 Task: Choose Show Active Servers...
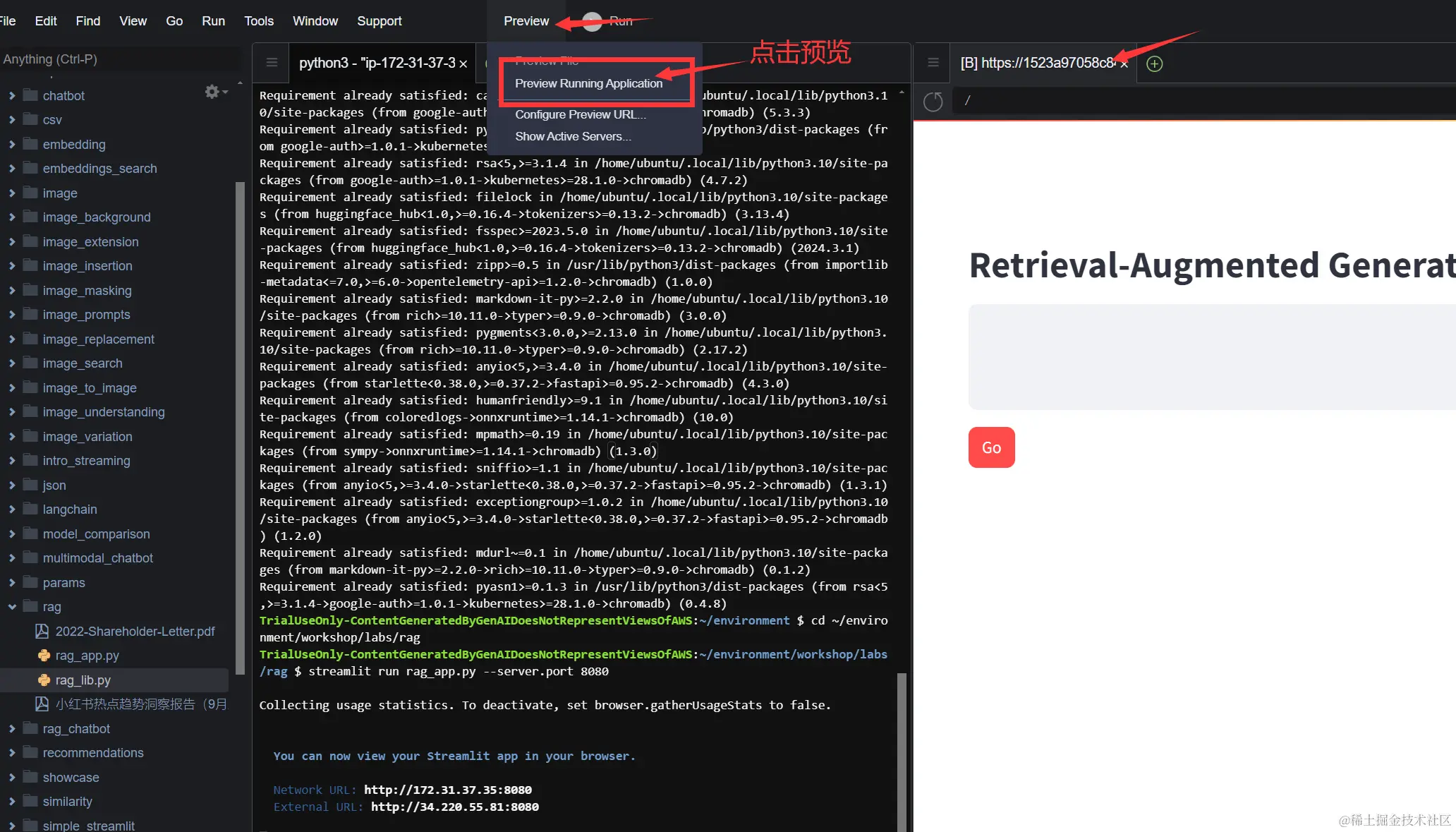[573, 136]
